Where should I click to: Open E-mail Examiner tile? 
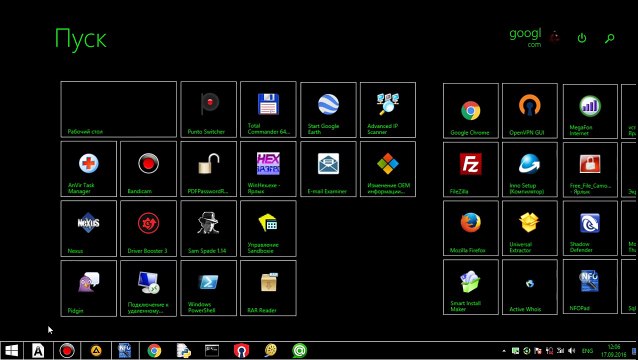tap(328, 169)
